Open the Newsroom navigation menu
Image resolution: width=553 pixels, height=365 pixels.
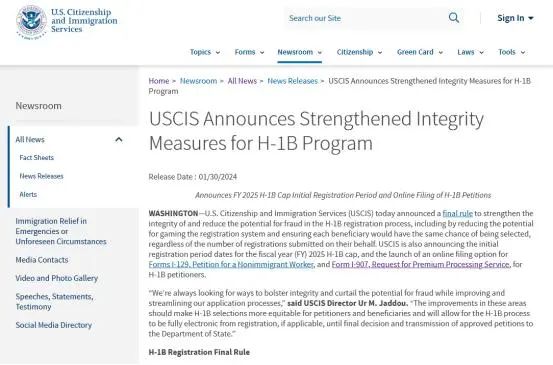click(x=299, y=52)
